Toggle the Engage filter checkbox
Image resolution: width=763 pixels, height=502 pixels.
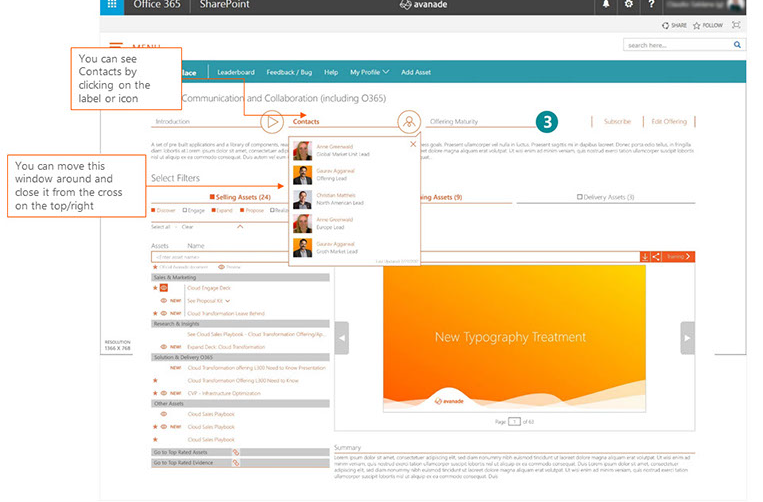point(186,211)
